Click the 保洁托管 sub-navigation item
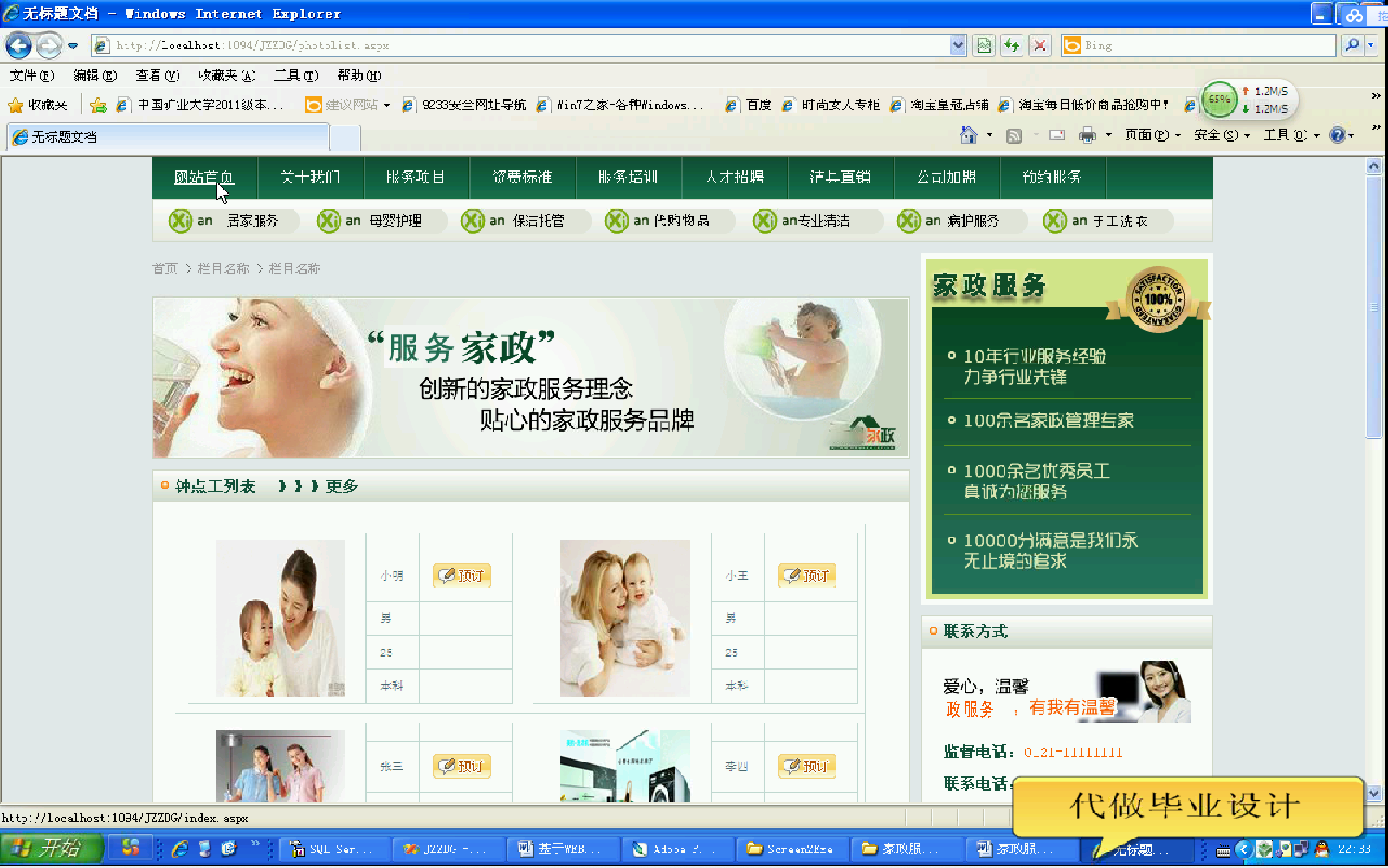 [x=538, y=221]
